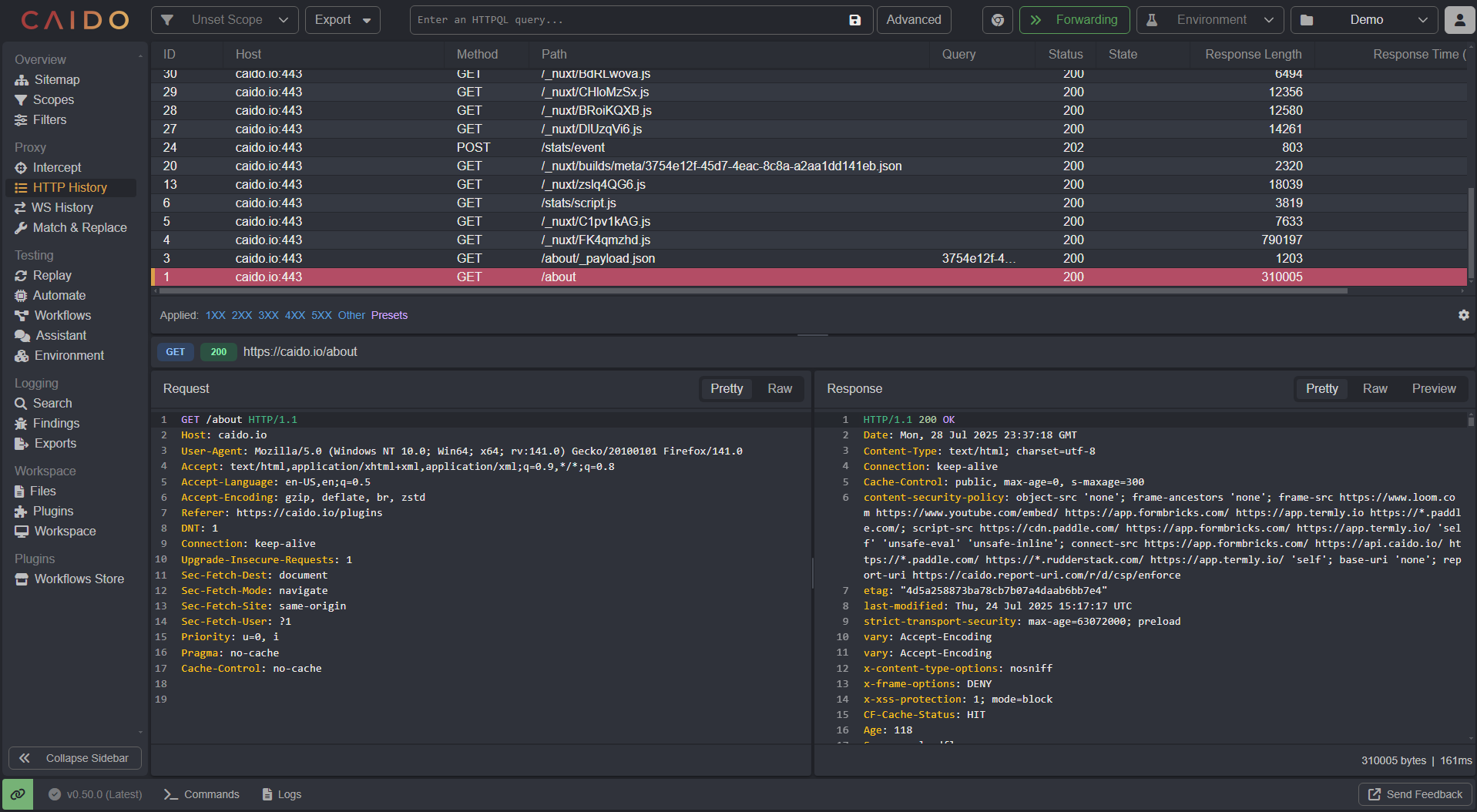Open the Export dropdown
Screen dimensions: 1477x812
[x=342, y=20]
